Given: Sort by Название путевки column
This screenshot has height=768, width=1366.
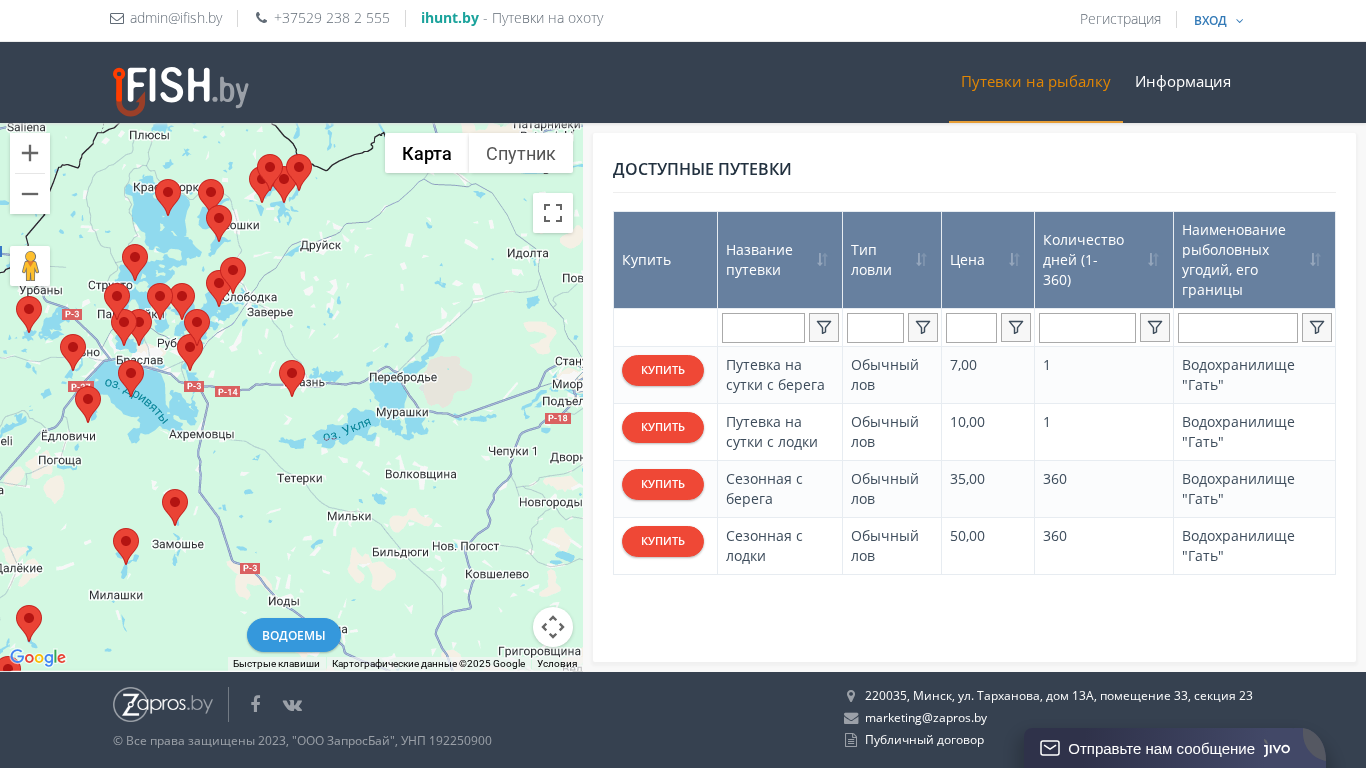Looking at the screenshot, I should click(822, 260).
